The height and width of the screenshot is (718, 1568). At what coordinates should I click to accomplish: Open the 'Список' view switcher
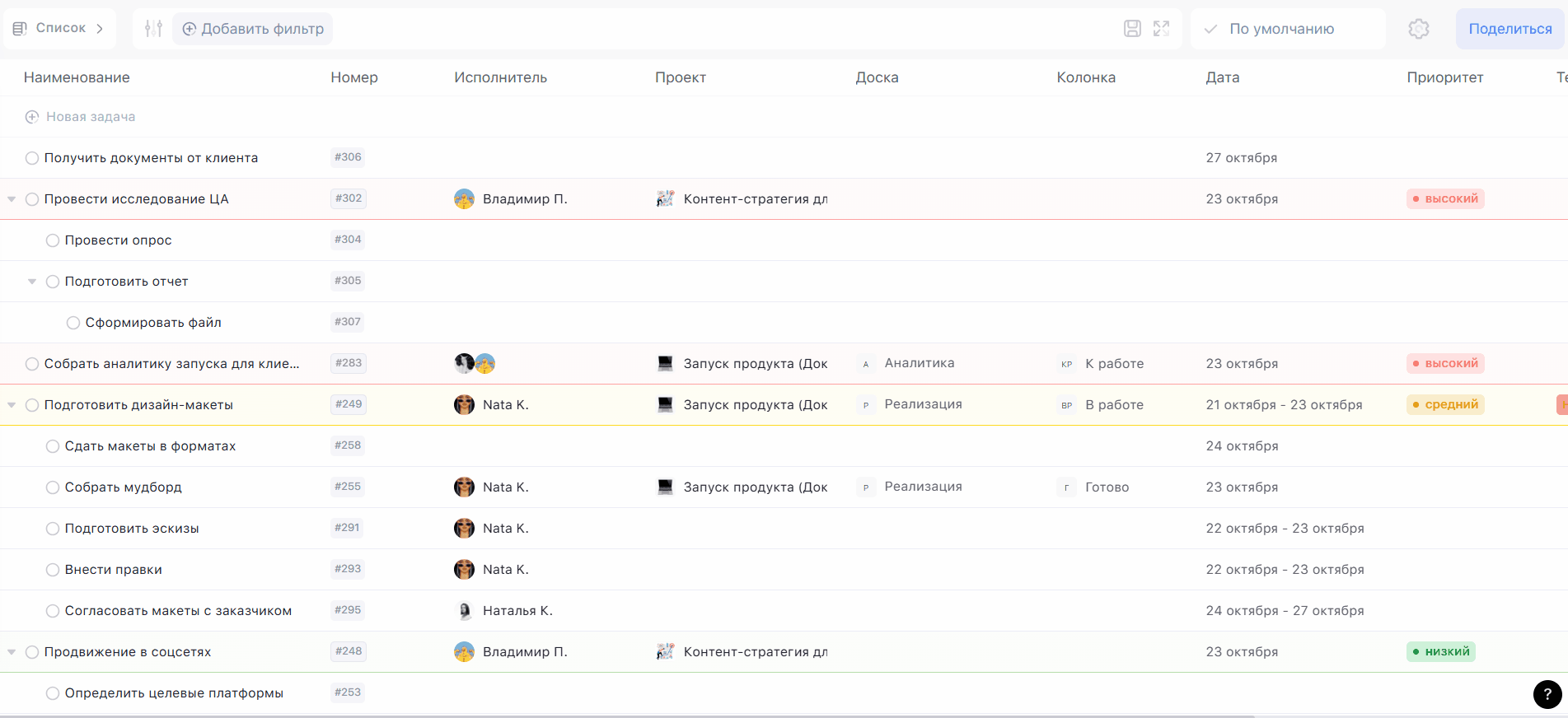click(59, 29)
